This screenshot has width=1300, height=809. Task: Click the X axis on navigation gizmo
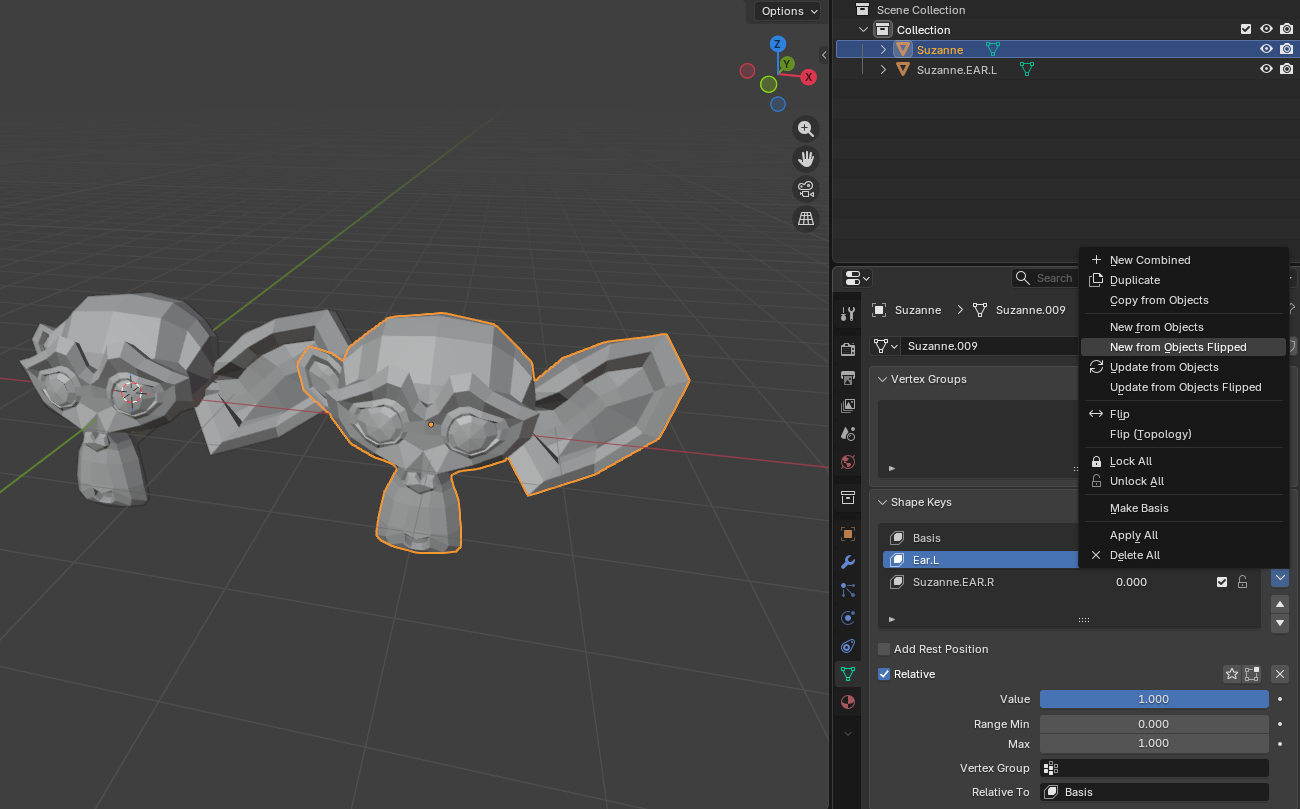808,76
